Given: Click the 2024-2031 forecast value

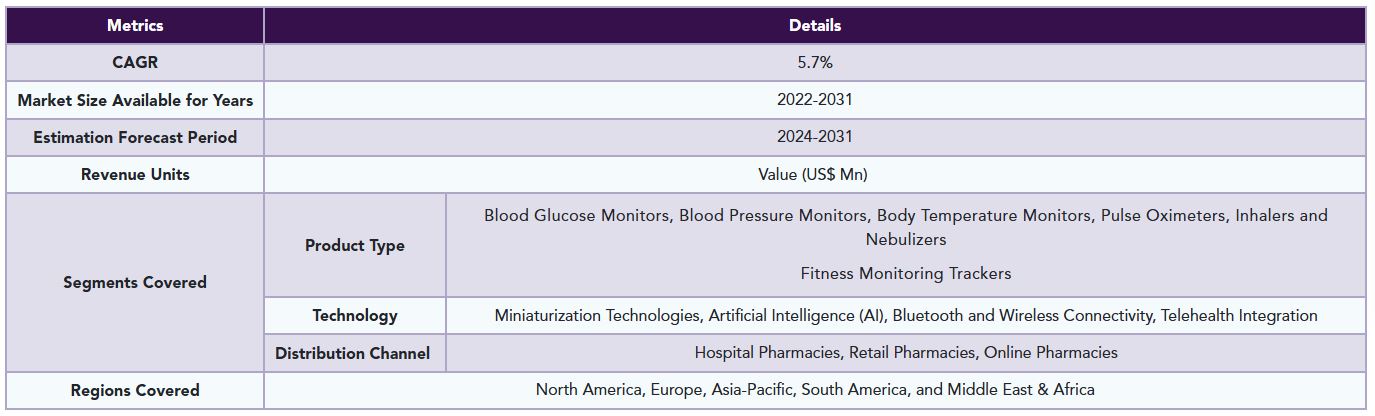Looking at the screenshot, I should (x=815, y=137).
